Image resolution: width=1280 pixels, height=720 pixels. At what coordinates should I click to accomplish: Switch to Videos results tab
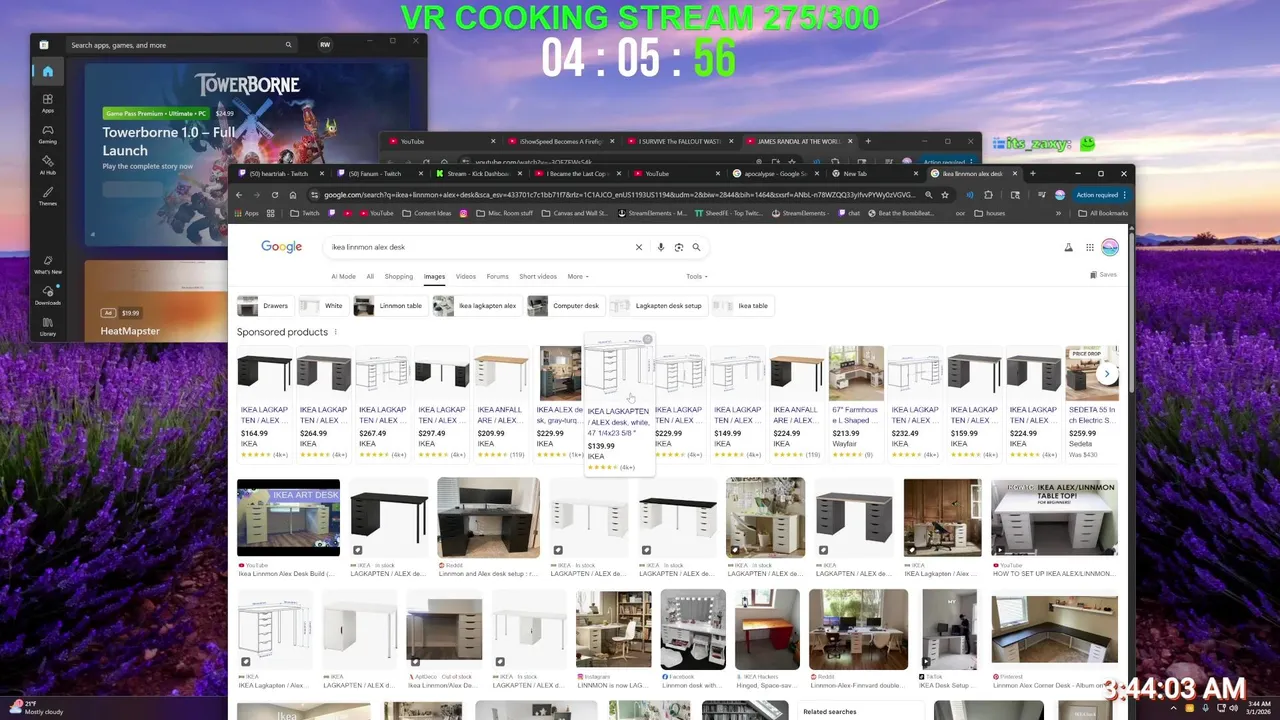click(465, 276)
